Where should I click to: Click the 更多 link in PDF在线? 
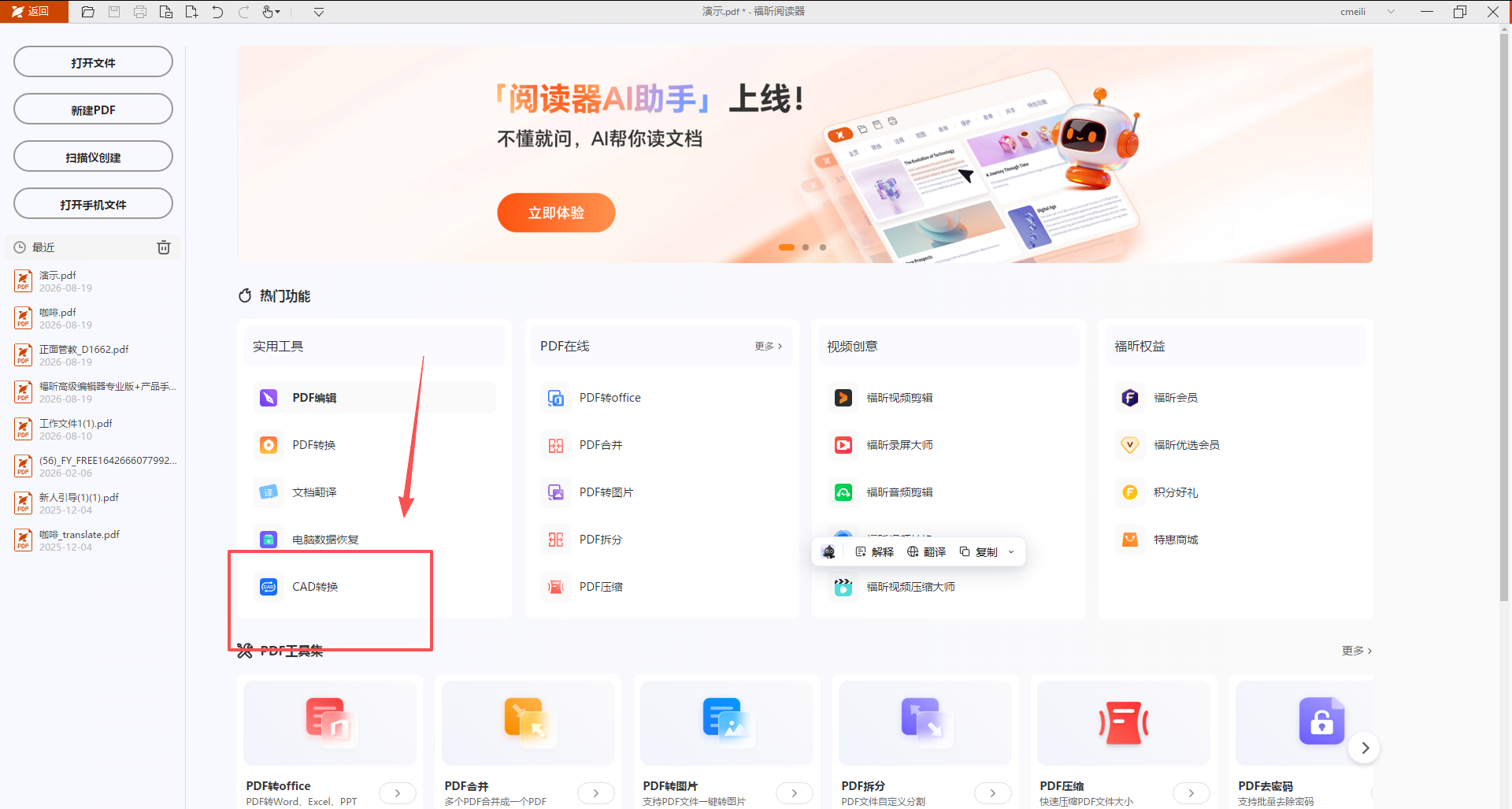pos(768,346)
